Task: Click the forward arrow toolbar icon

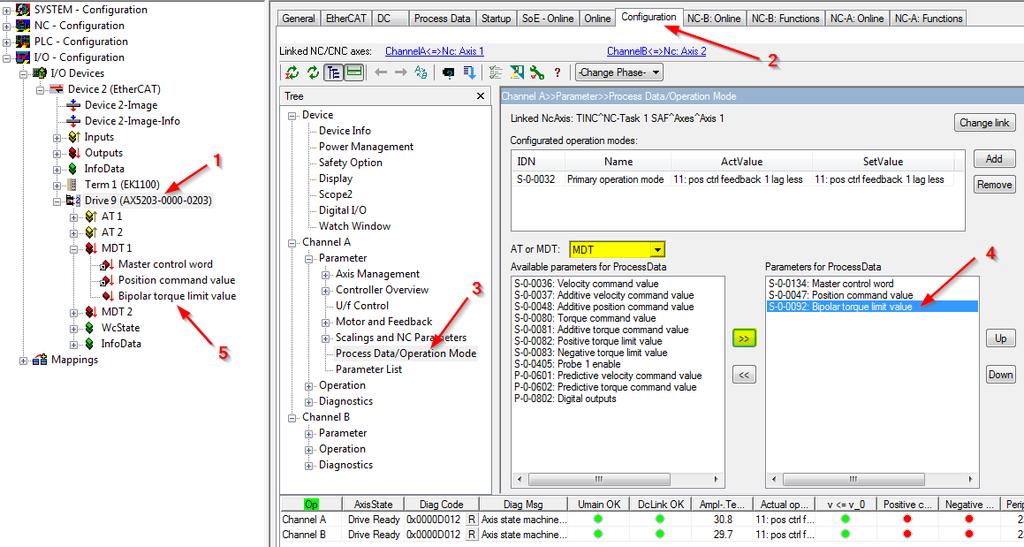Action: 400,72
